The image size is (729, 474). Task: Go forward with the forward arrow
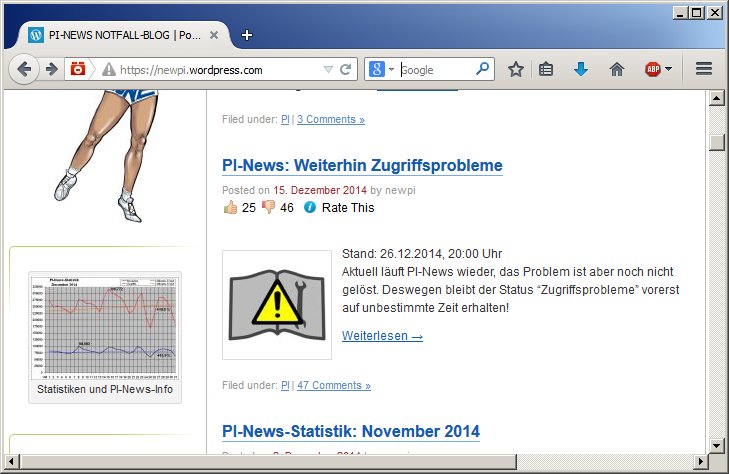click(x=52, y=70)
